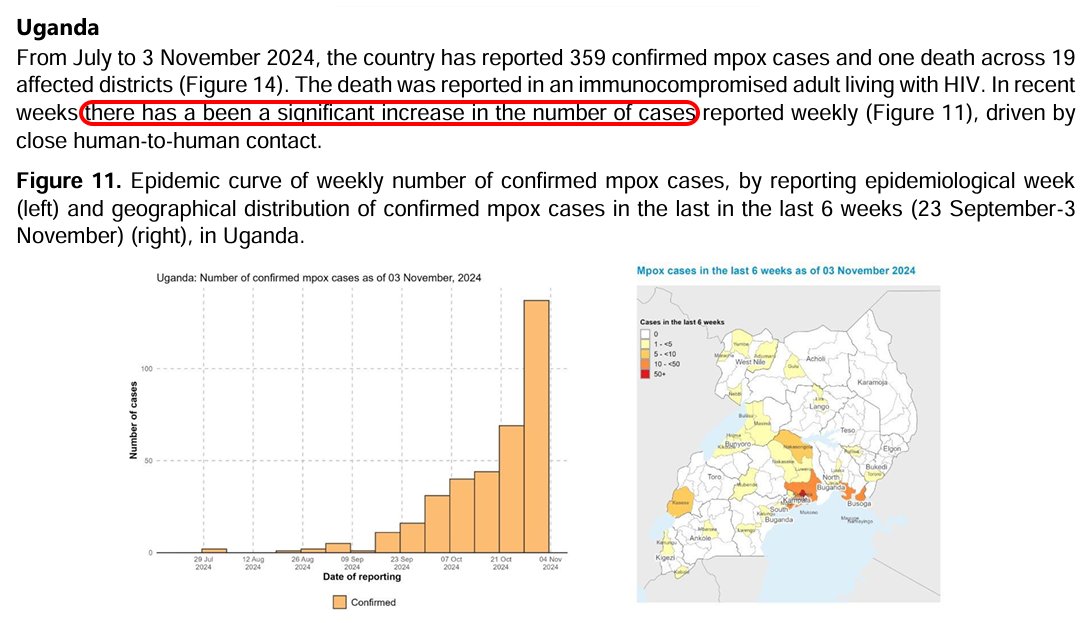Click the orange Kasese district on the map
The image size is (1082, 623).
coord(680,502)
